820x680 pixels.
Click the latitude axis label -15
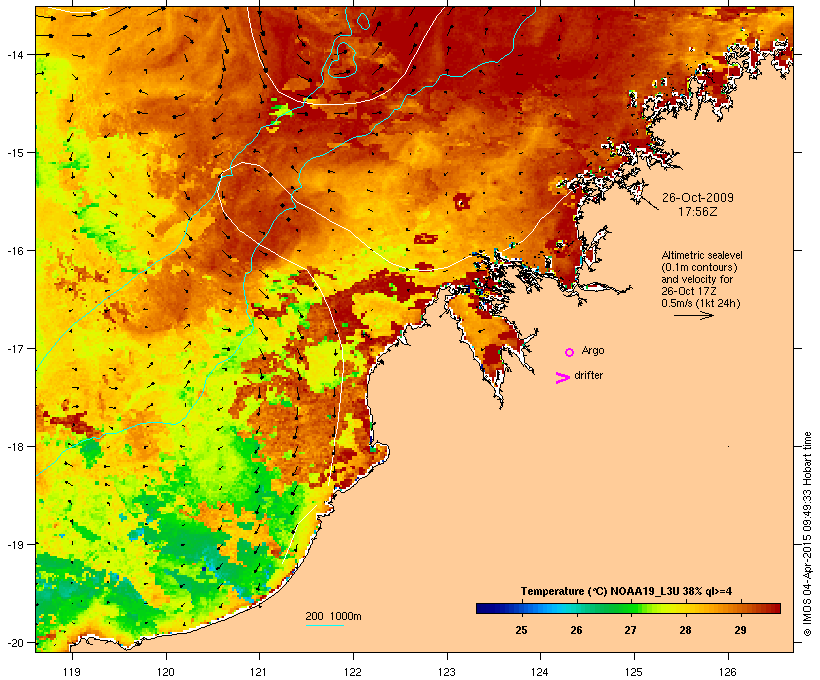(15, 153)
